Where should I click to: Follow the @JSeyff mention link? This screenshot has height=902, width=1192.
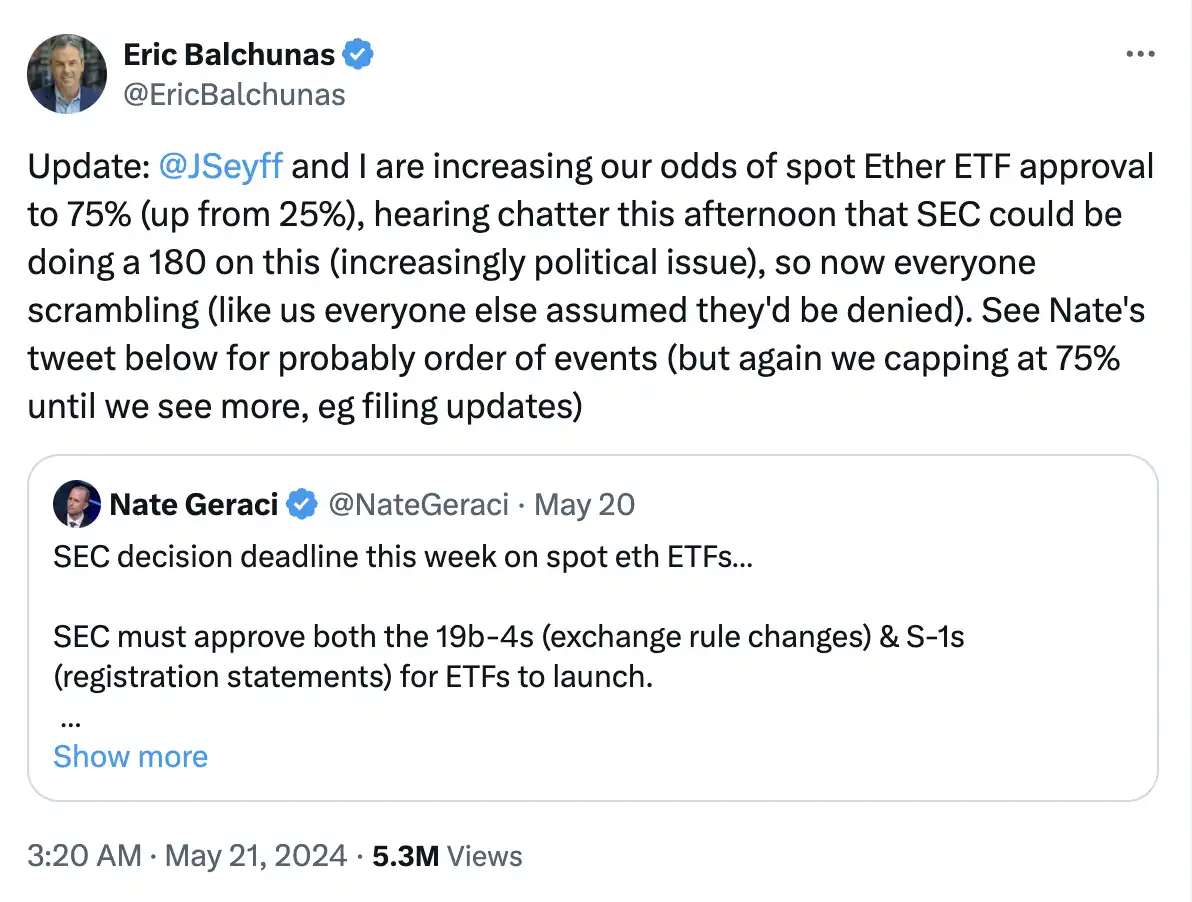(222, 166)
